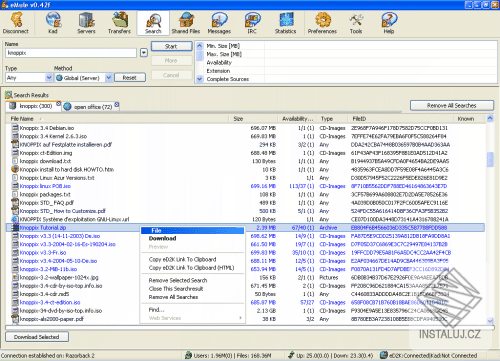The height and width of the screenshot is (361, 500).
Task: Sort by the File Name column header
Action: 117,119
